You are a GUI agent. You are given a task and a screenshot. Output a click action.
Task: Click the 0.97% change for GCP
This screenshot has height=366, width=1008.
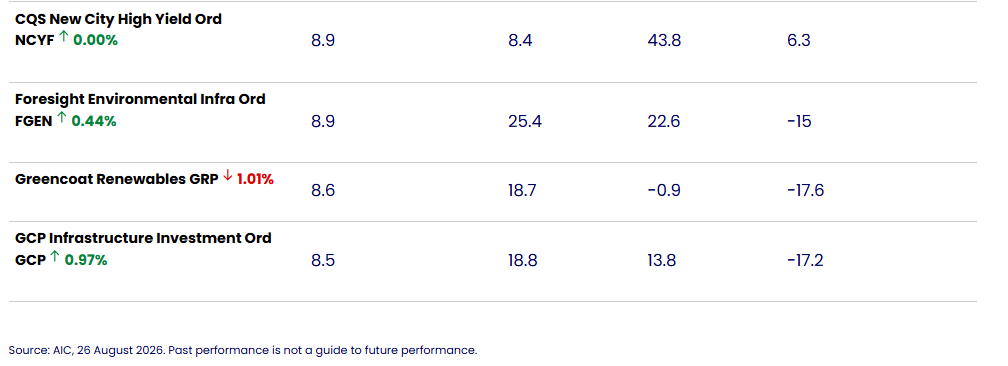pos(86,261)
